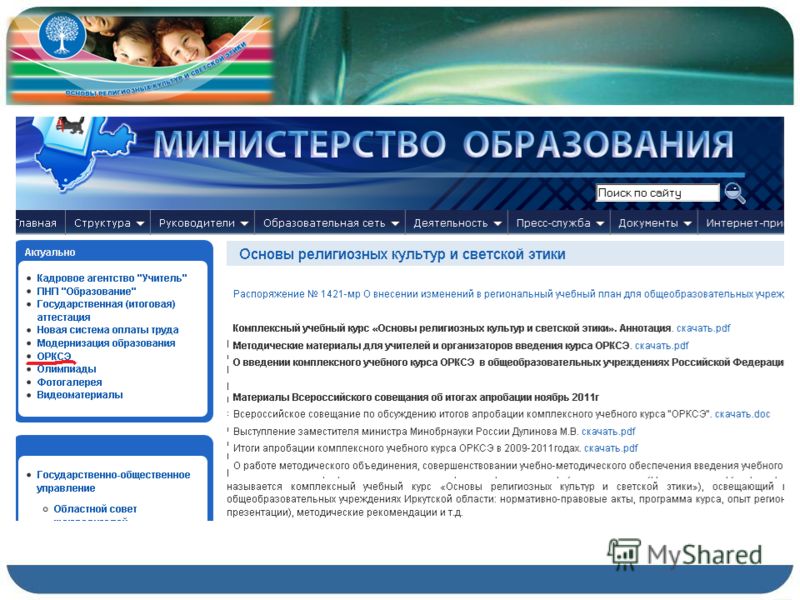Open the Областной совет link
The image size is (800, 600).
pyautogui.click(x=95, y=509)
